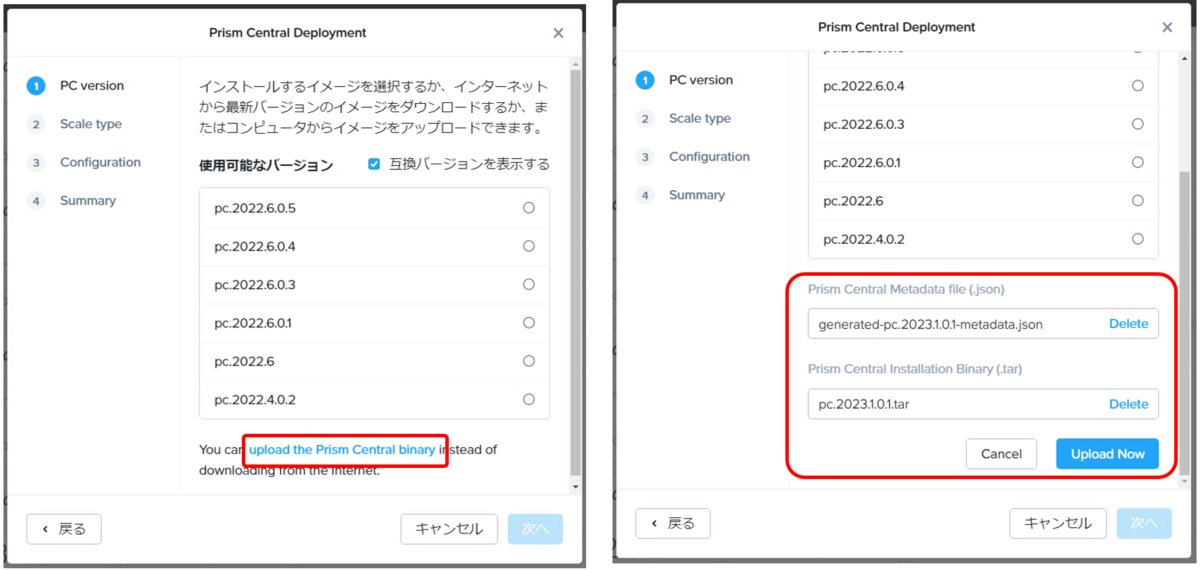Select pc.2022.6.0.1 radio button in left dialog
The image size is (1200, 571).
pos(528,323)
